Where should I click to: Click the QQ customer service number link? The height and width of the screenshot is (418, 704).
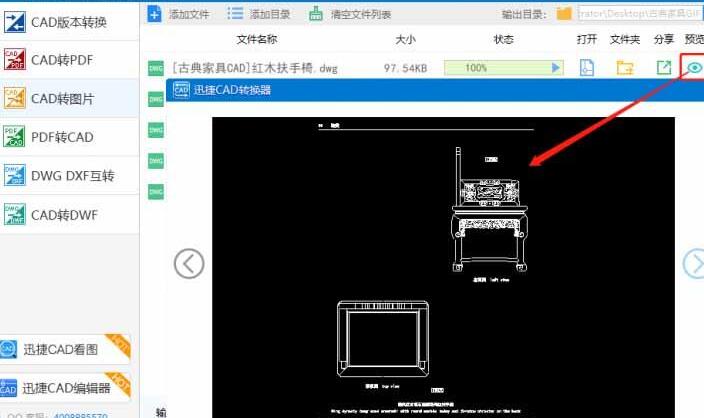coord(80,415)
